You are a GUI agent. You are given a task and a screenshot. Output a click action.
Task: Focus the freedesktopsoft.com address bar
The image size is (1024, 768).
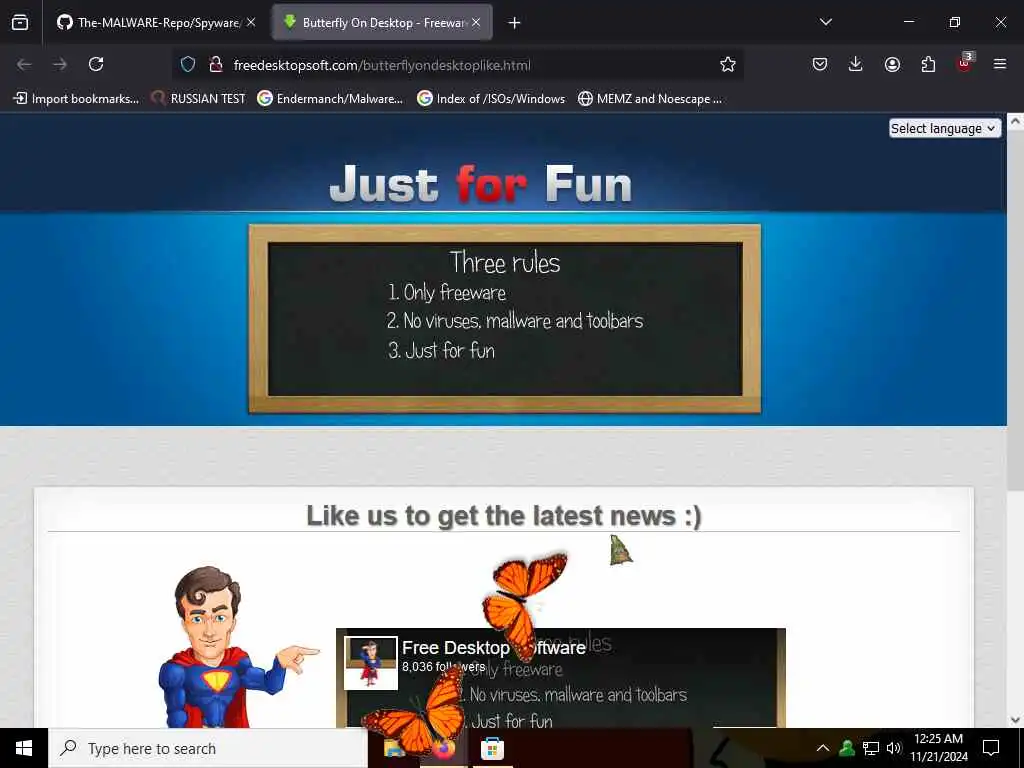pyautogui.click(x=457, y=65)
